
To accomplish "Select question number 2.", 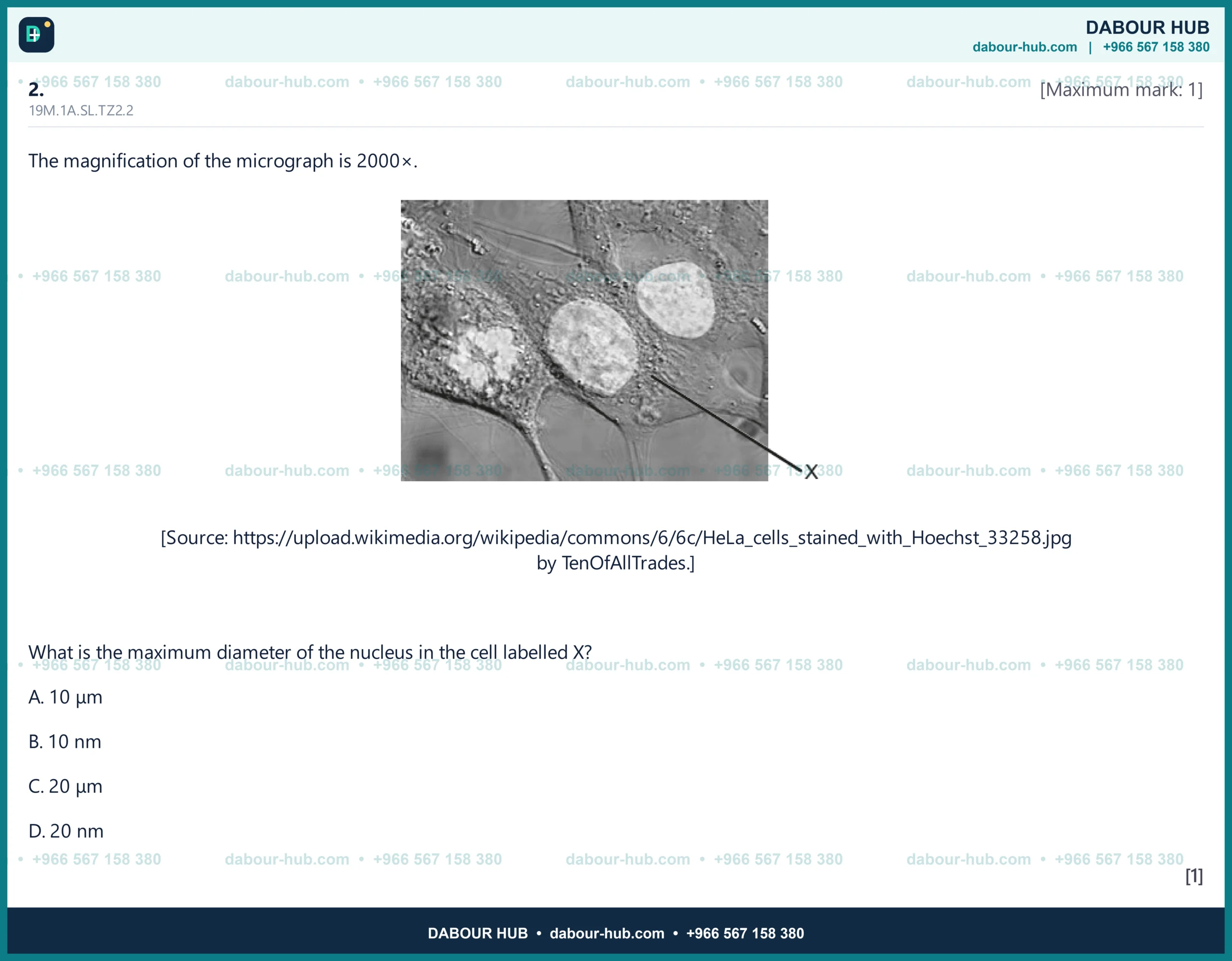I will [36, 89].
